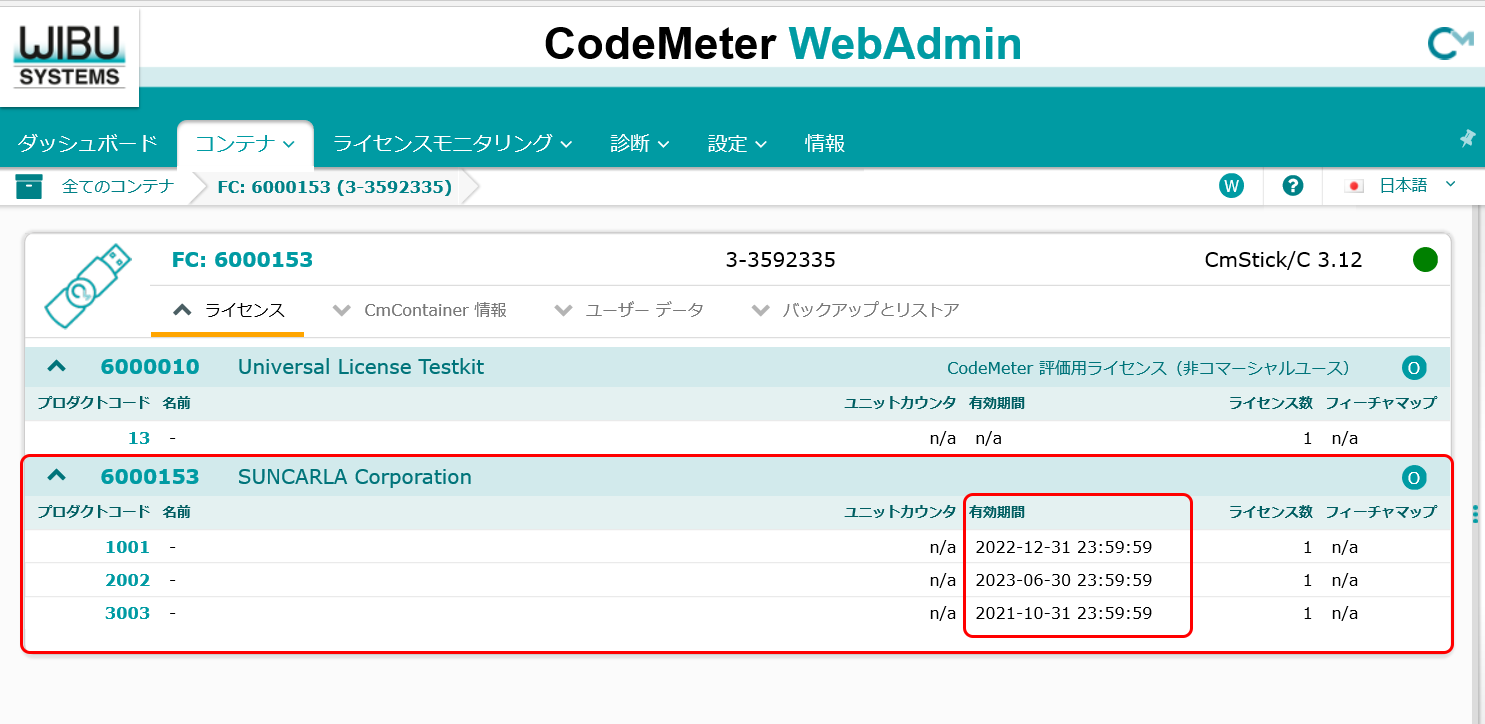Click the circled O icon in Universal License Testkit row
1485x724 pixels.
click(1414, 368)
